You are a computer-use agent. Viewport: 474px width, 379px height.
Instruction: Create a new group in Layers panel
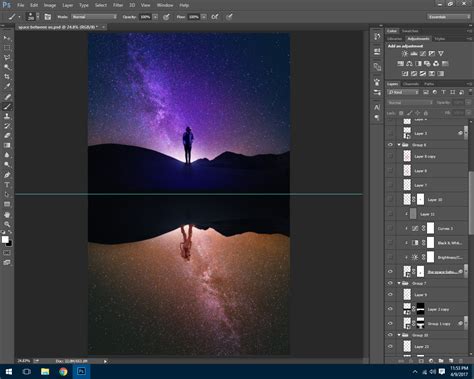[441, 361]
